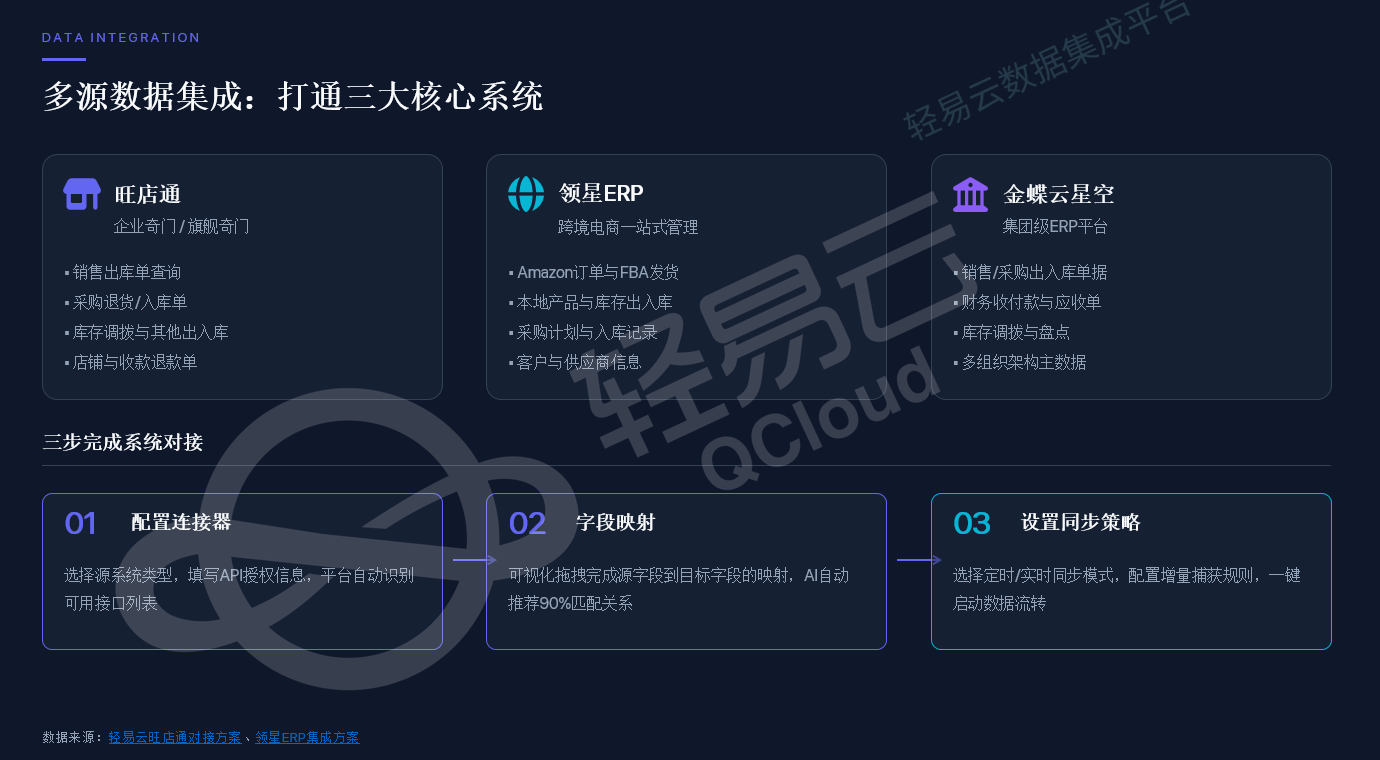Select the Amazon订单与FBA发货 bullet item

click(597, 272)
